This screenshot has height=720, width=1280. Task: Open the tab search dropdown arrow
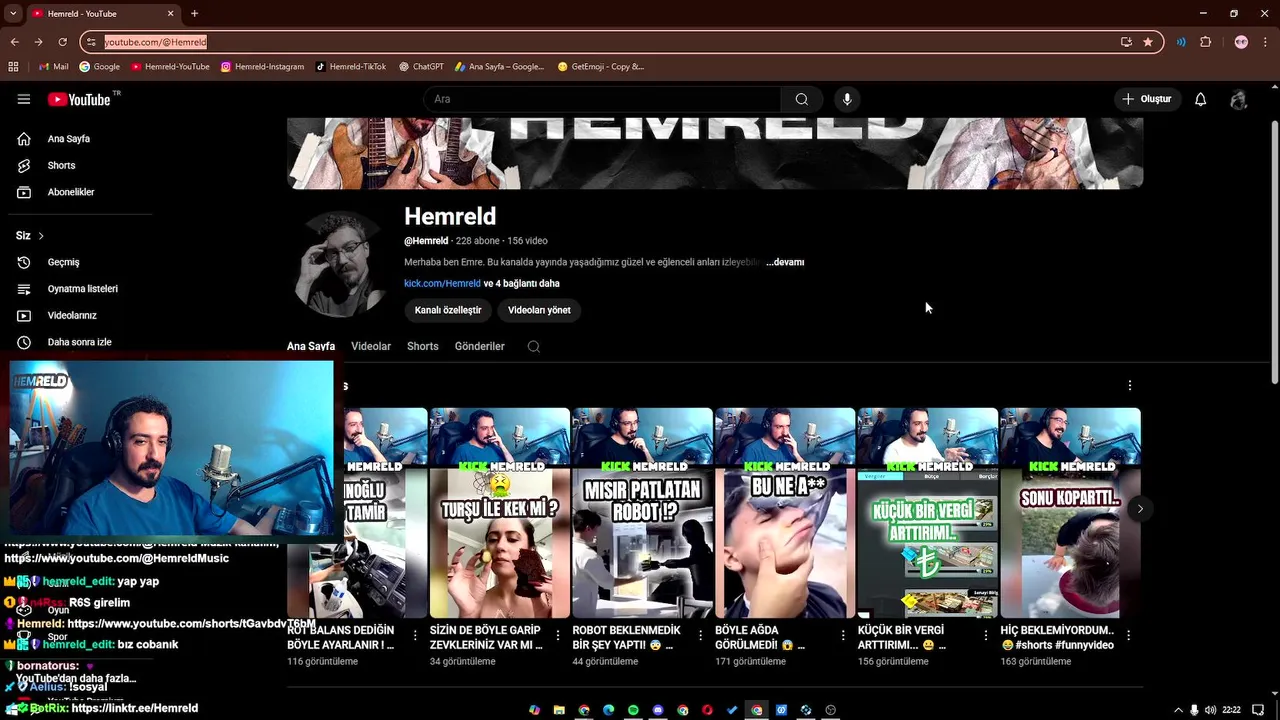click(x=13, y=13)
